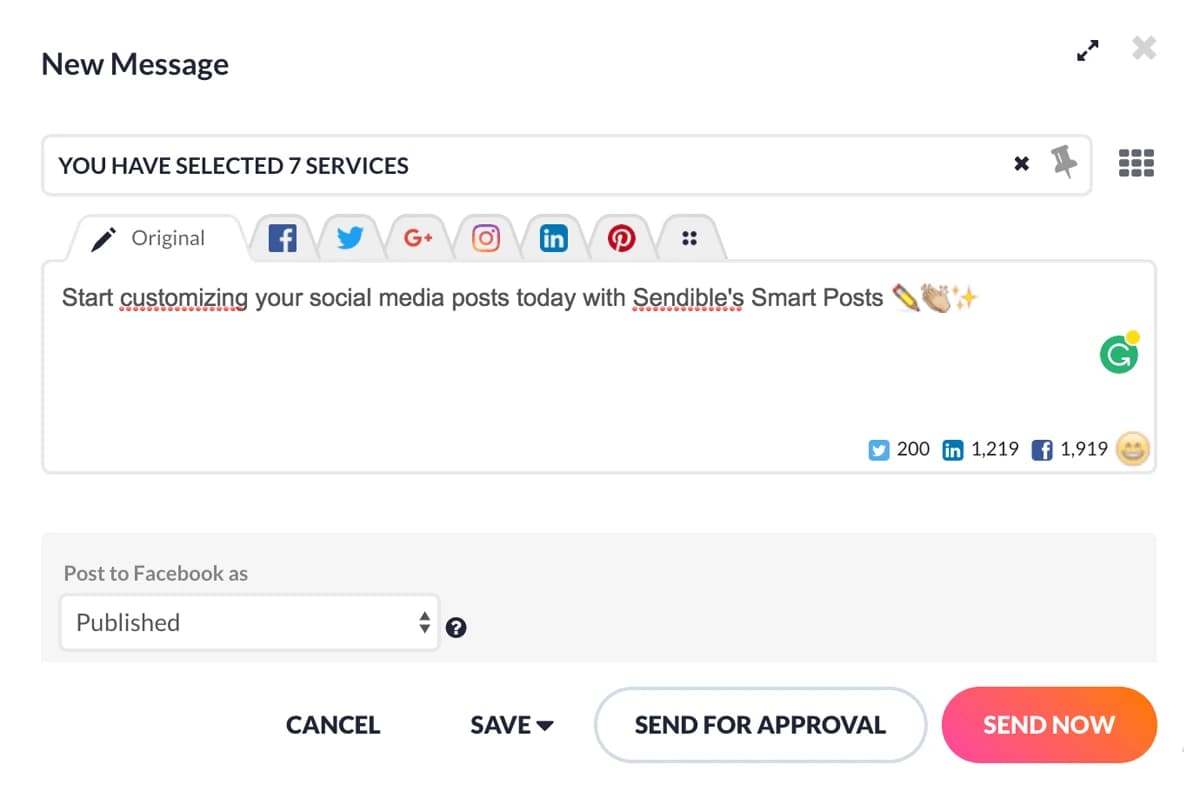Viewport: 1200px width, 791px height.
Task: Click the pin icon in services field
Action: tap(1064, 162)
